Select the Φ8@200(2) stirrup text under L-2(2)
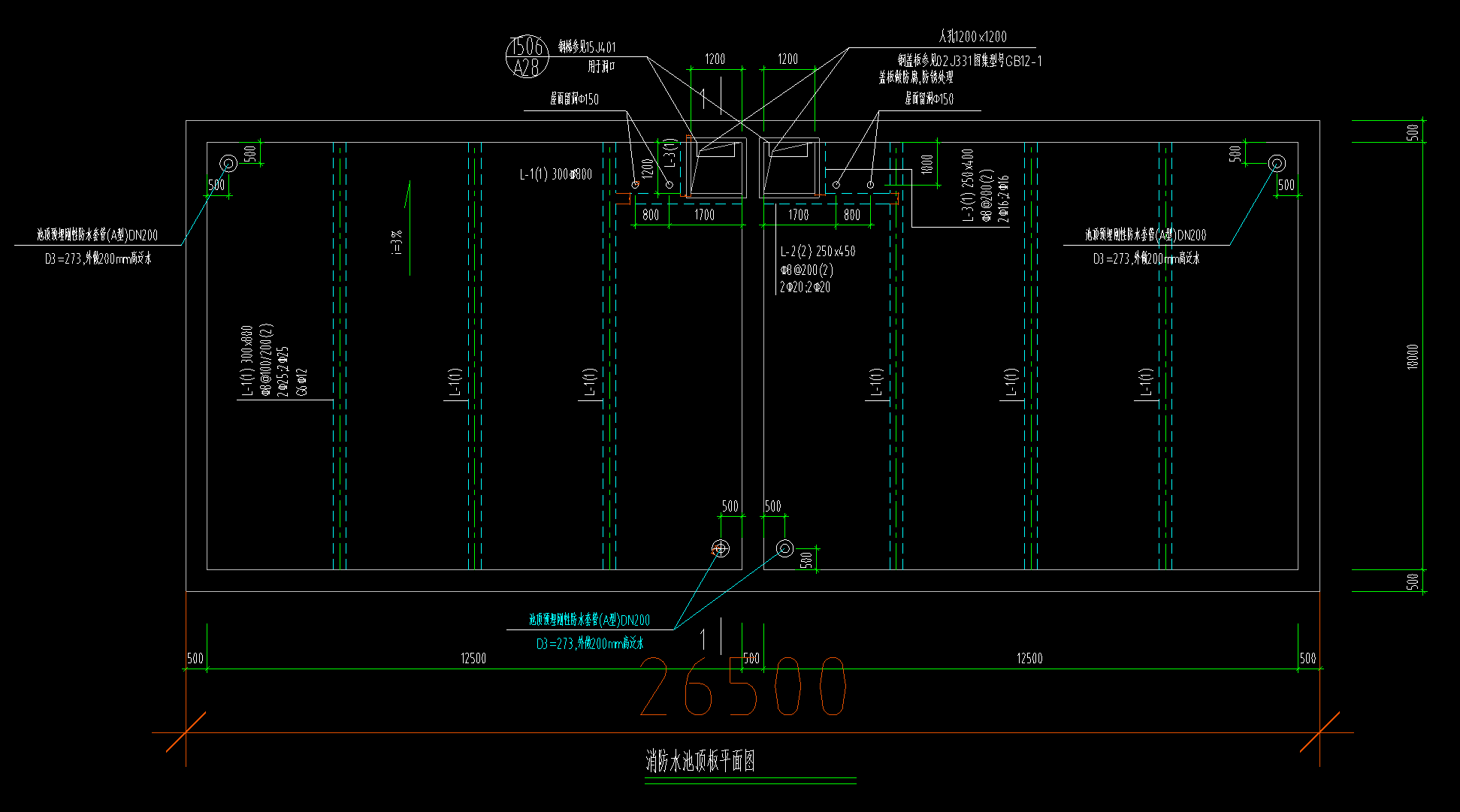 pyautogui.click(x=806, y=270)
